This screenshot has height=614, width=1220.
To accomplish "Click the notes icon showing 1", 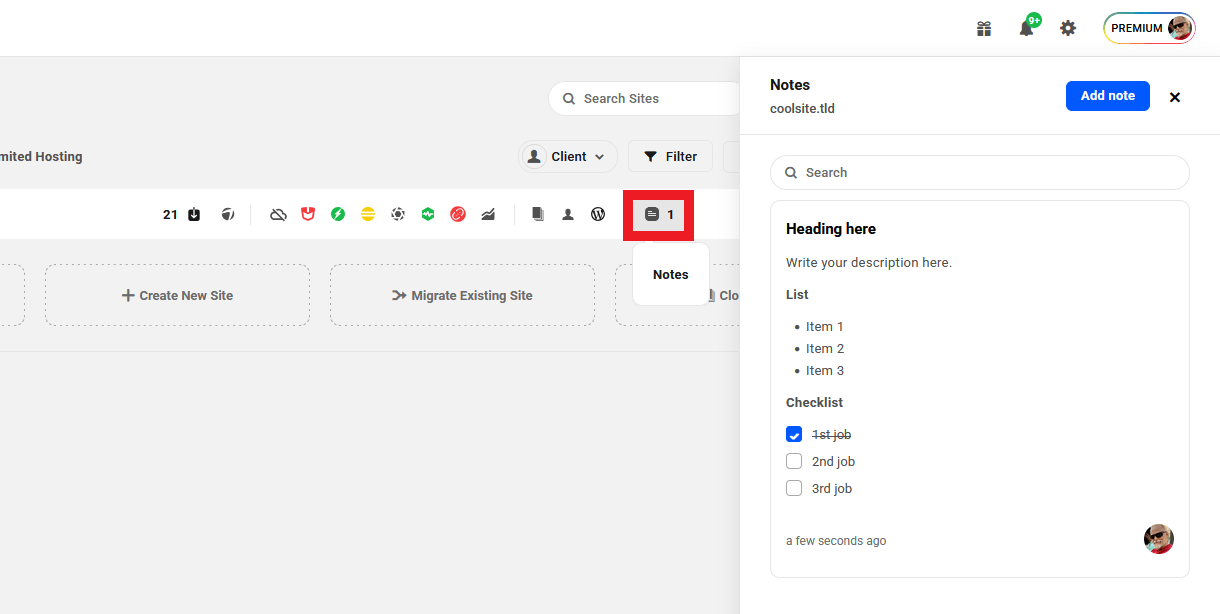I will [x=659, y=214].
